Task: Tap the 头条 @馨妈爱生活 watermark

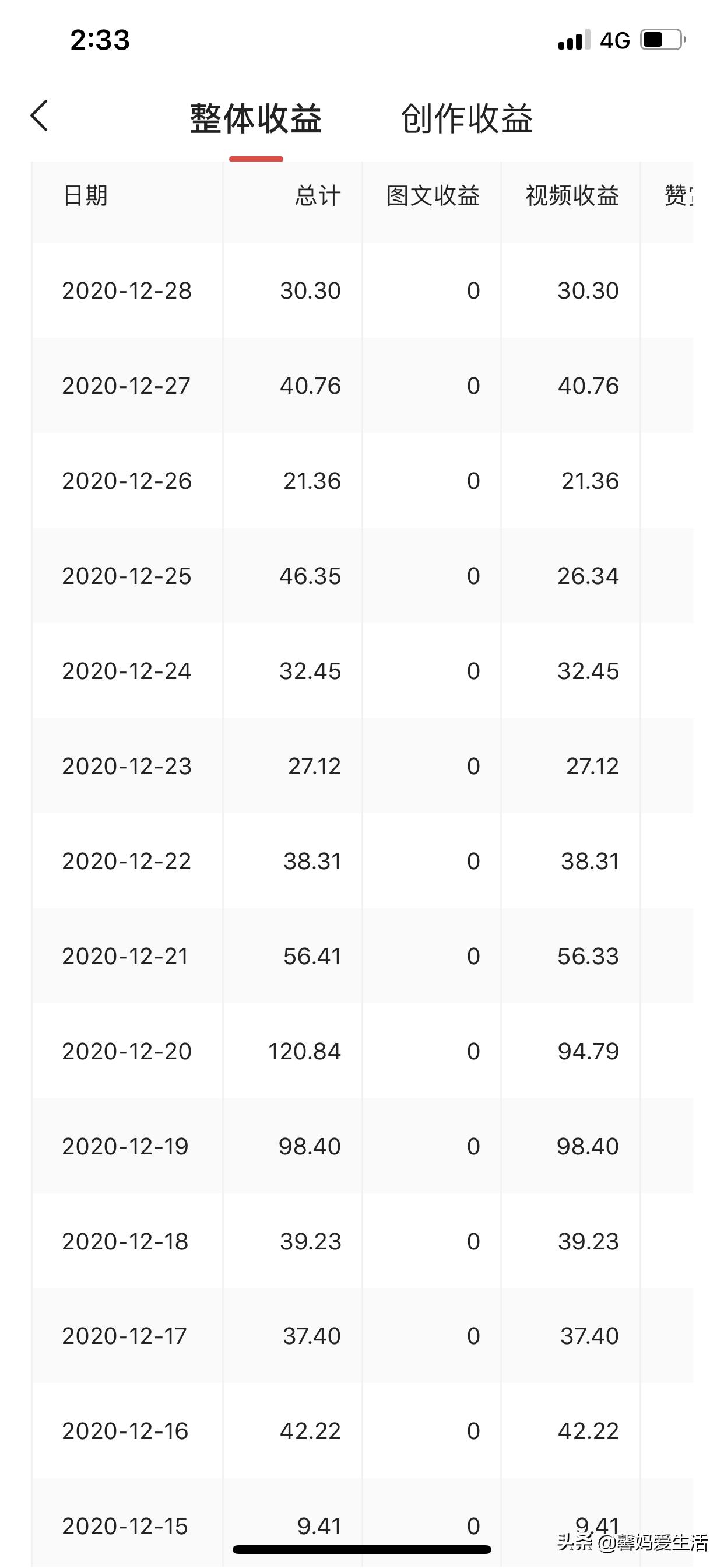Action: click(x=632, y=1542)
